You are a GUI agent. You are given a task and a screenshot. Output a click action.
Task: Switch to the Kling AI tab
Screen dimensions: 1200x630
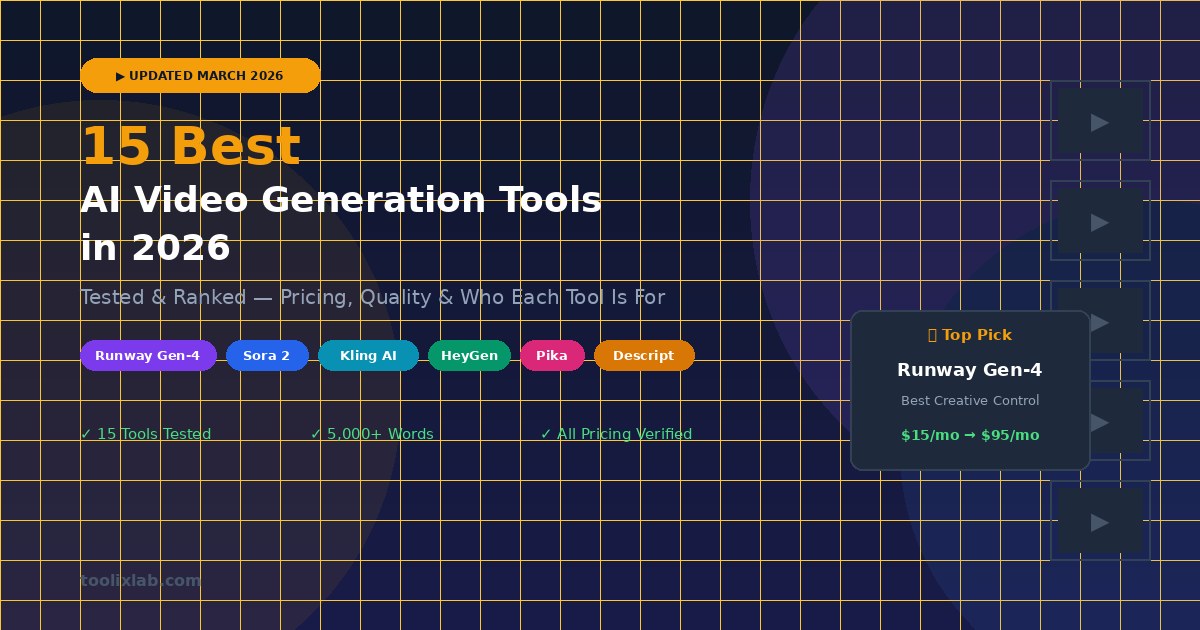[368, 355]
